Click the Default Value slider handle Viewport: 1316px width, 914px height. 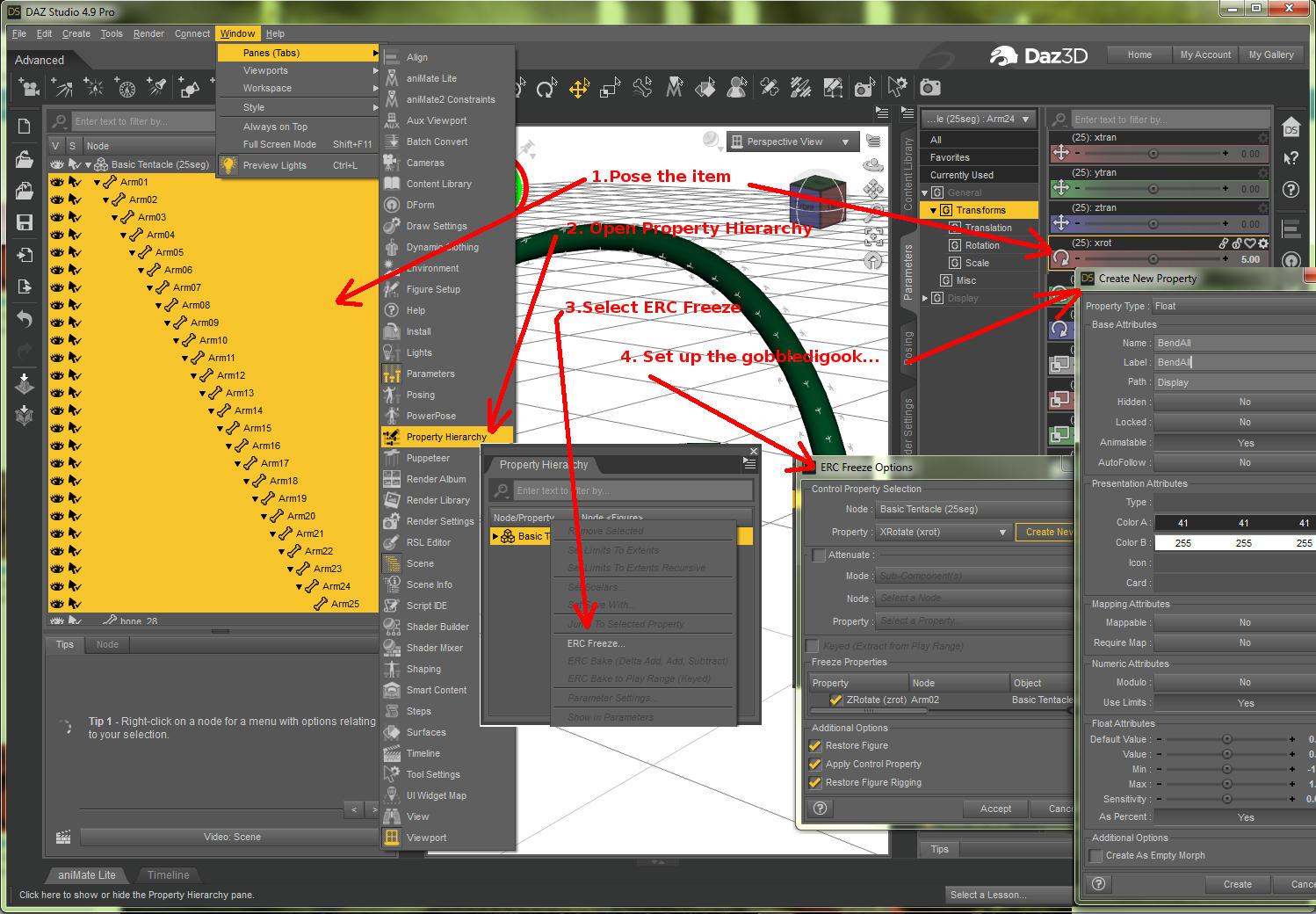pyautogui.click(x=1227, y=739)
